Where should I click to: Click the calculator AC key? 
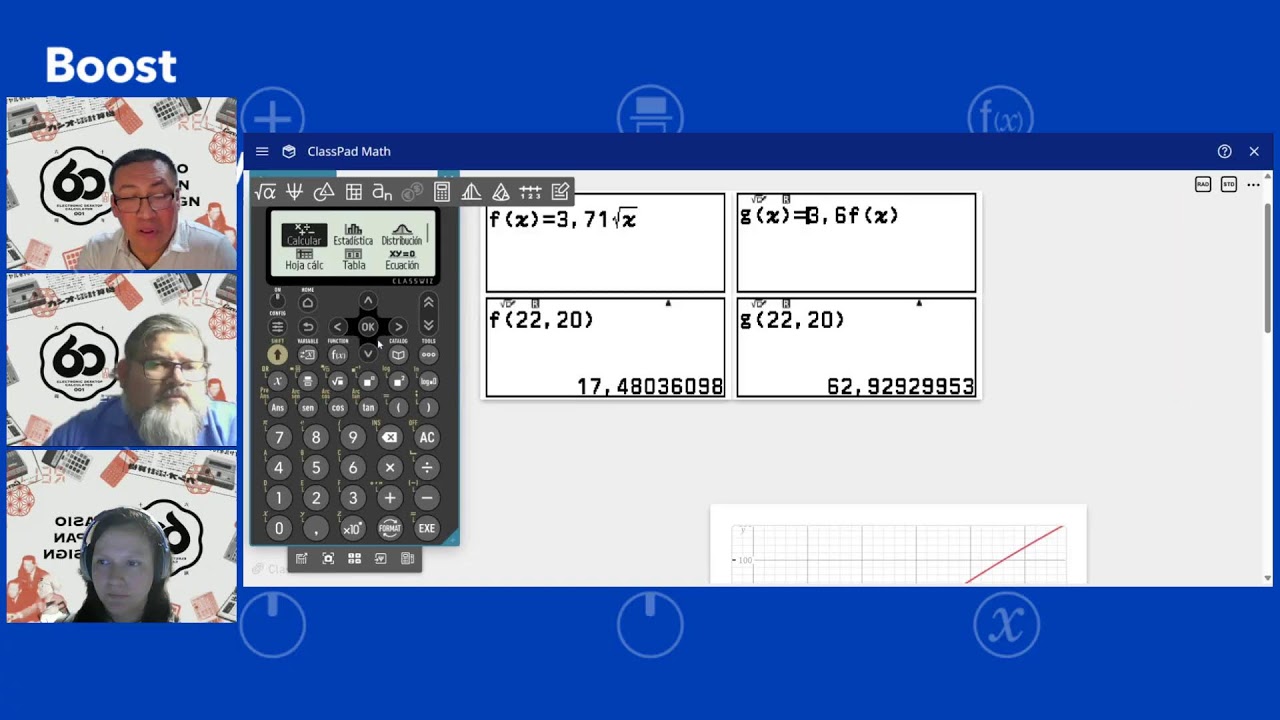click(427, 437)
